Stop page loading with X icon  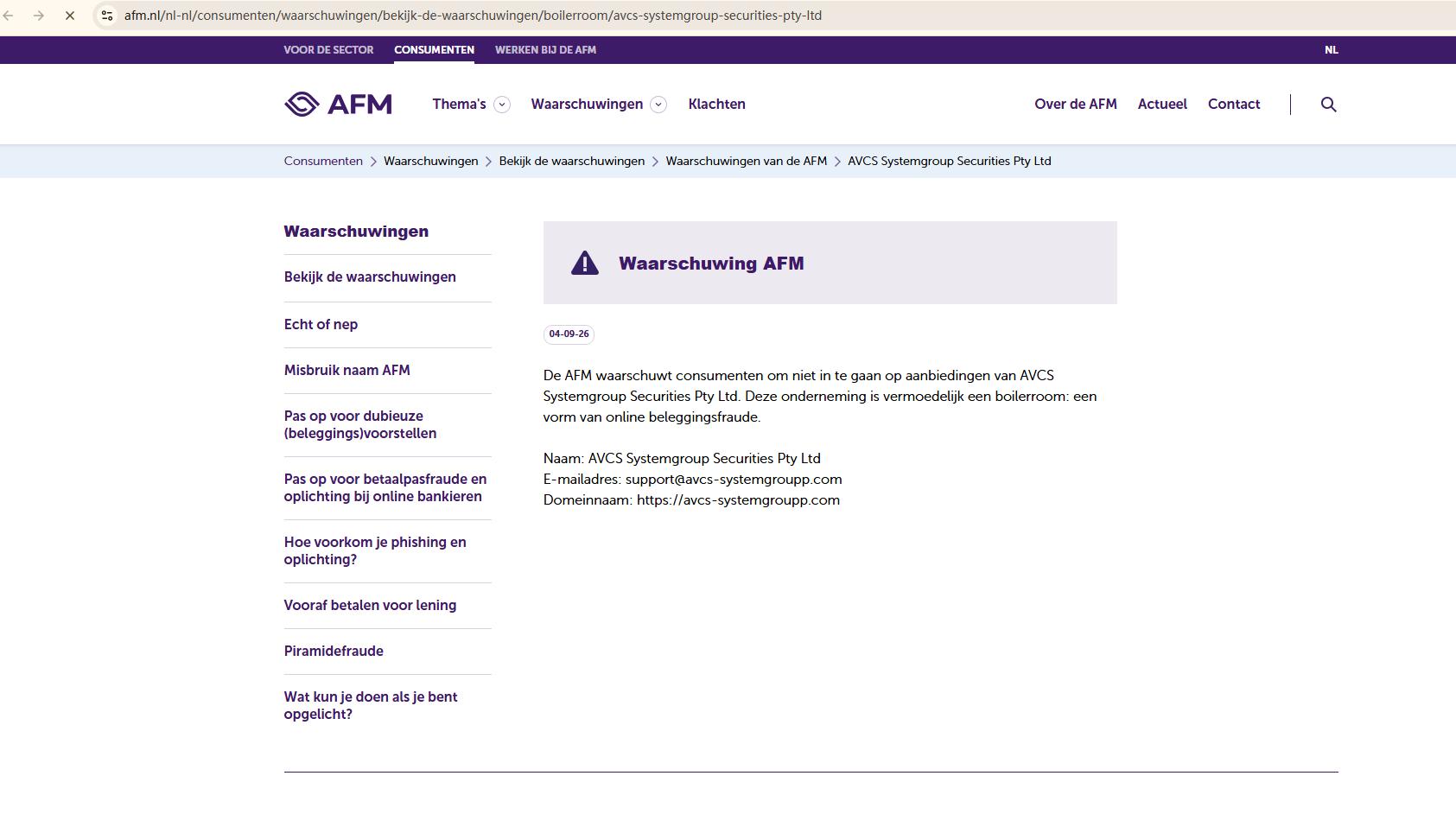(x=70, y=16)
